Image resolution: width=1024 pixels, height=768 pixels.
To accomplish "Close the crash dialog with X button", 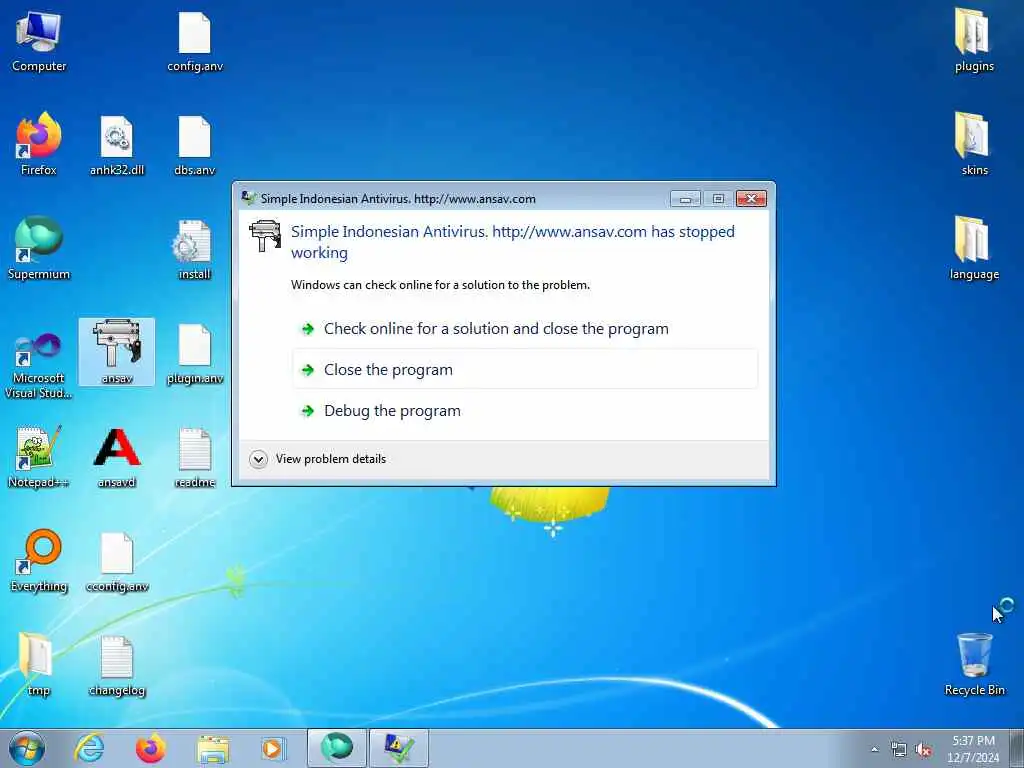I will click(x=751, y=199).
